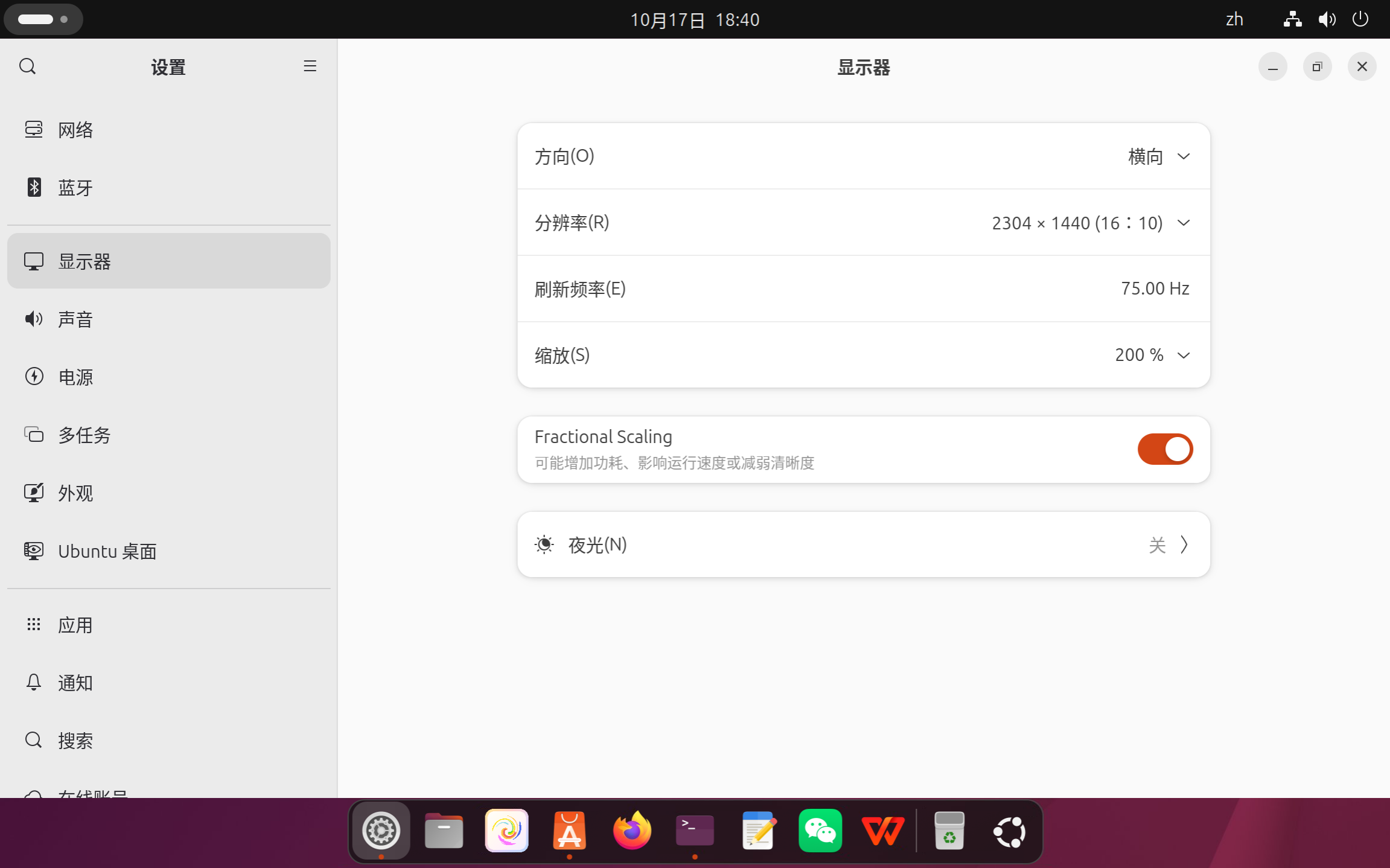The height and width of the screenshot is (868, 1390).
Task: Open the 蓝牙 settings panel
Action: pyautogui.click(x=169, y=188)
